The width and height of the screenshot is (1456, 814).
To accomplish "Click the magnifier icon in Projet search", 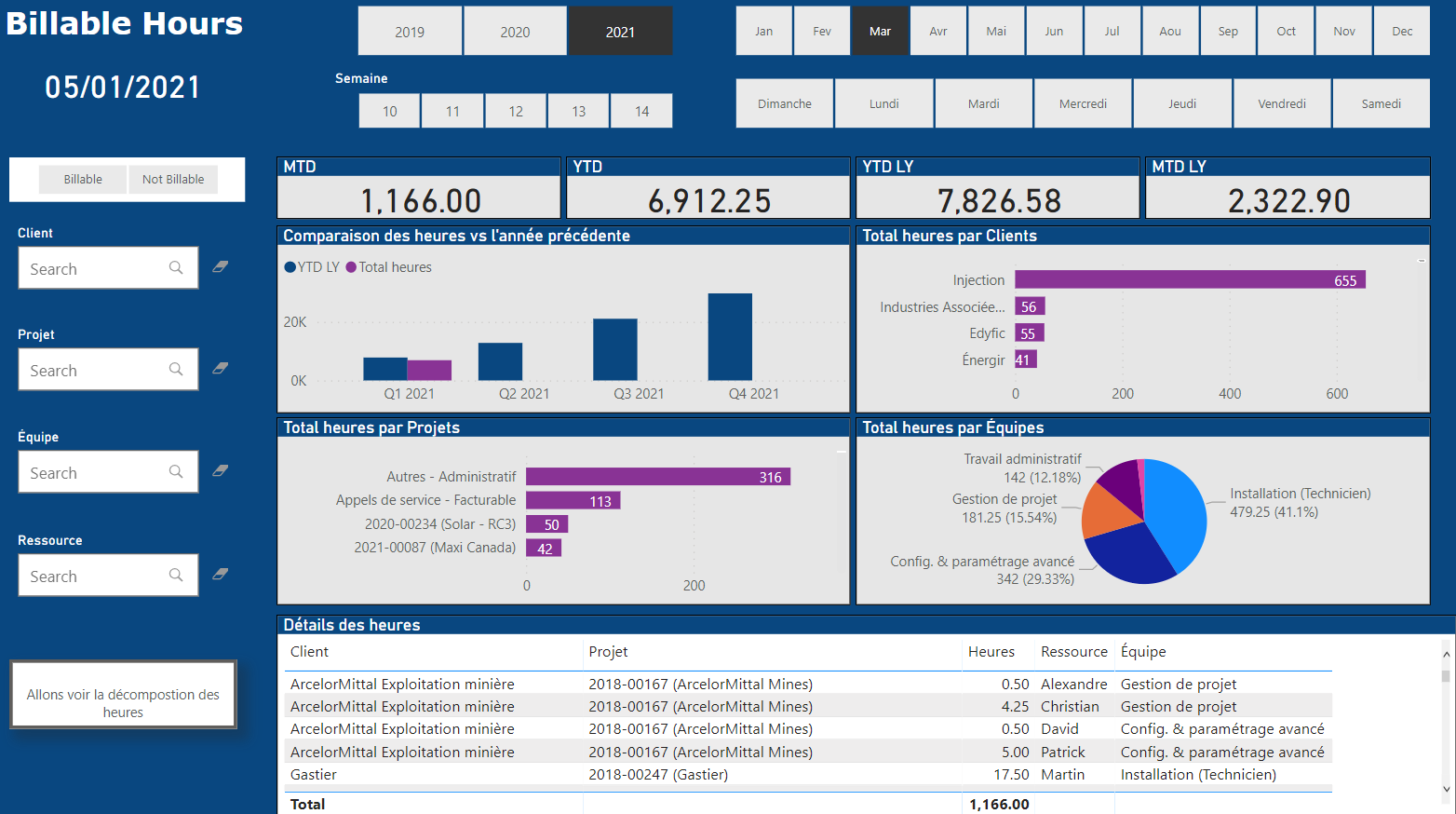I will coord(176,370).
